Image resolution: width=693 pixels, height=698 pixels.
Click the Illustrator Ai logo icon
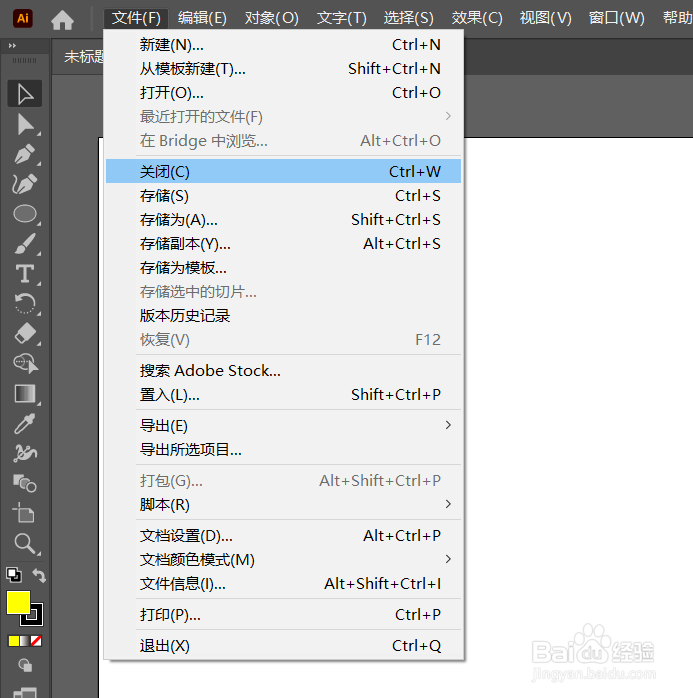pyautogui.click(x=23, y=18)
